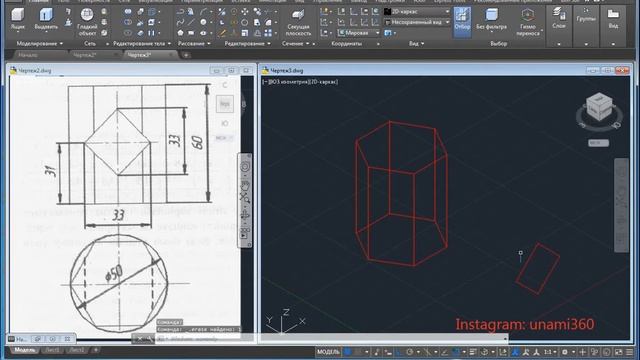Toggle polar tracking in status bar
Image resolution: width=640 pixels, height=360 pixels.
click(410, 352)
